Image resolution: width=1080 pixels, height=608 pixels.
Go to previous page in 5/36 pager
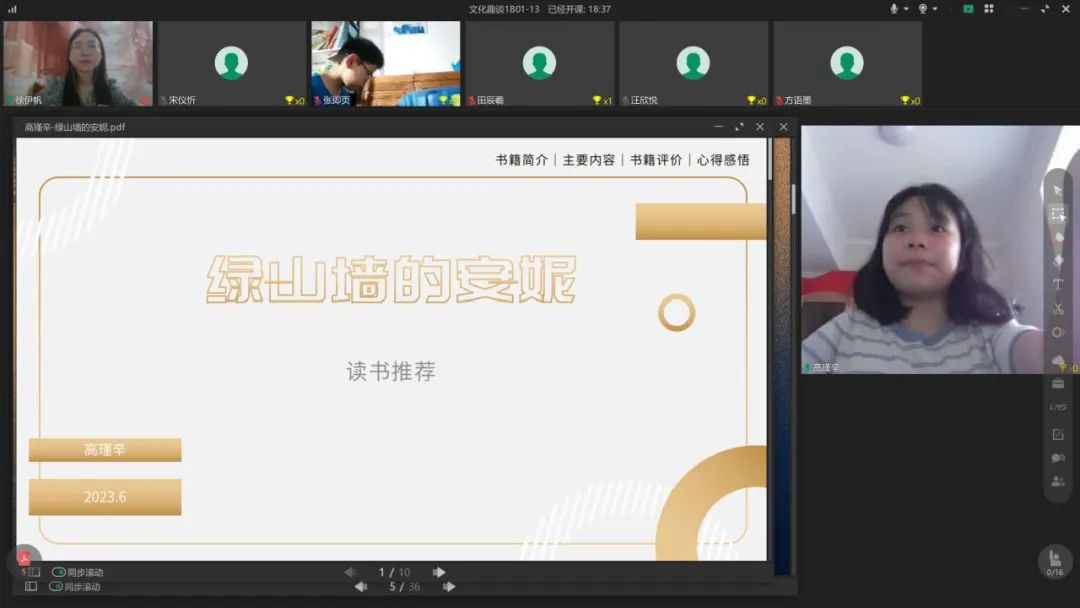click(x=360, y=587)
